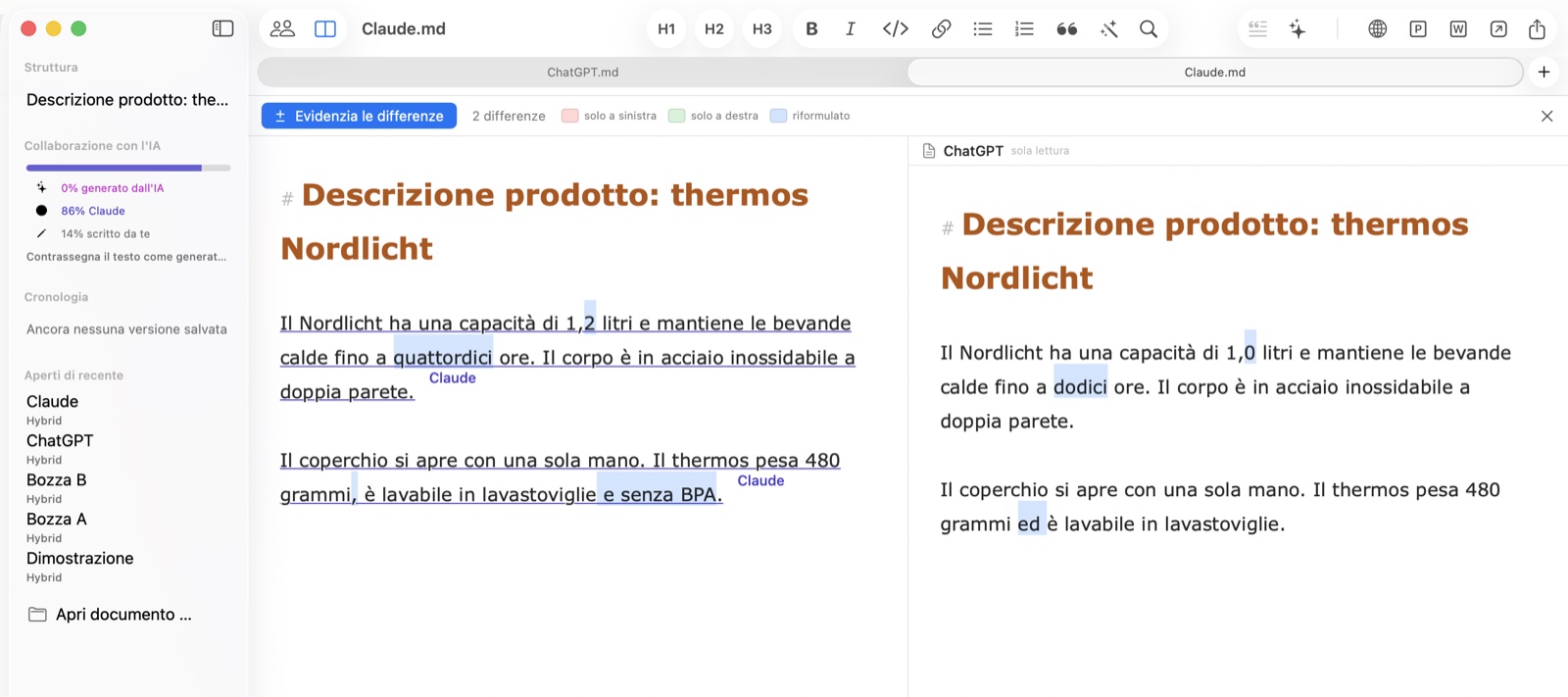Insert a link with link icon
This screenshot has height=697, width=1568.
(x=941, y=28)
